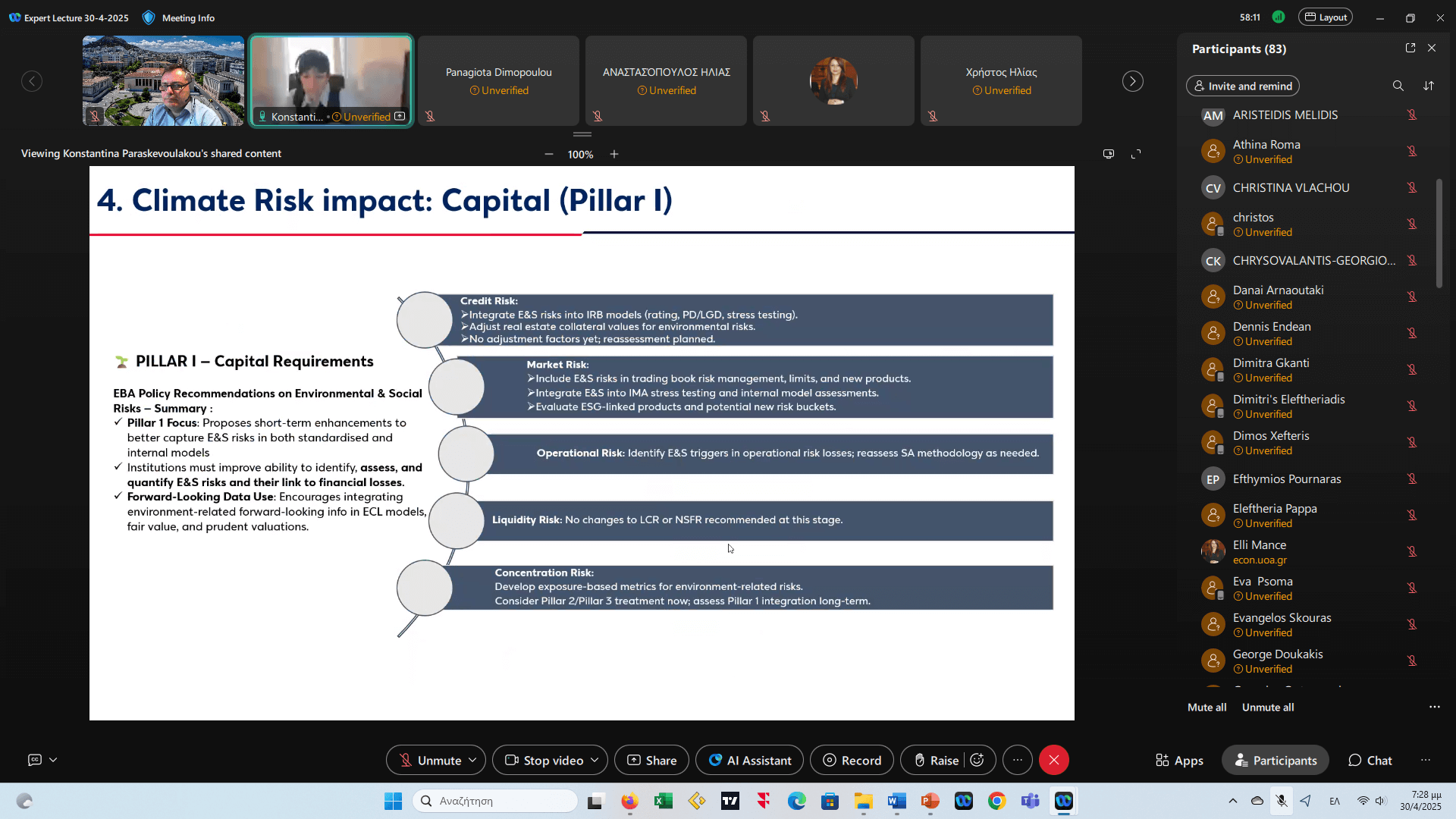Click Unmute all participants
The height and width of the screenshot is (819, 1456).
click(1268, 707)
